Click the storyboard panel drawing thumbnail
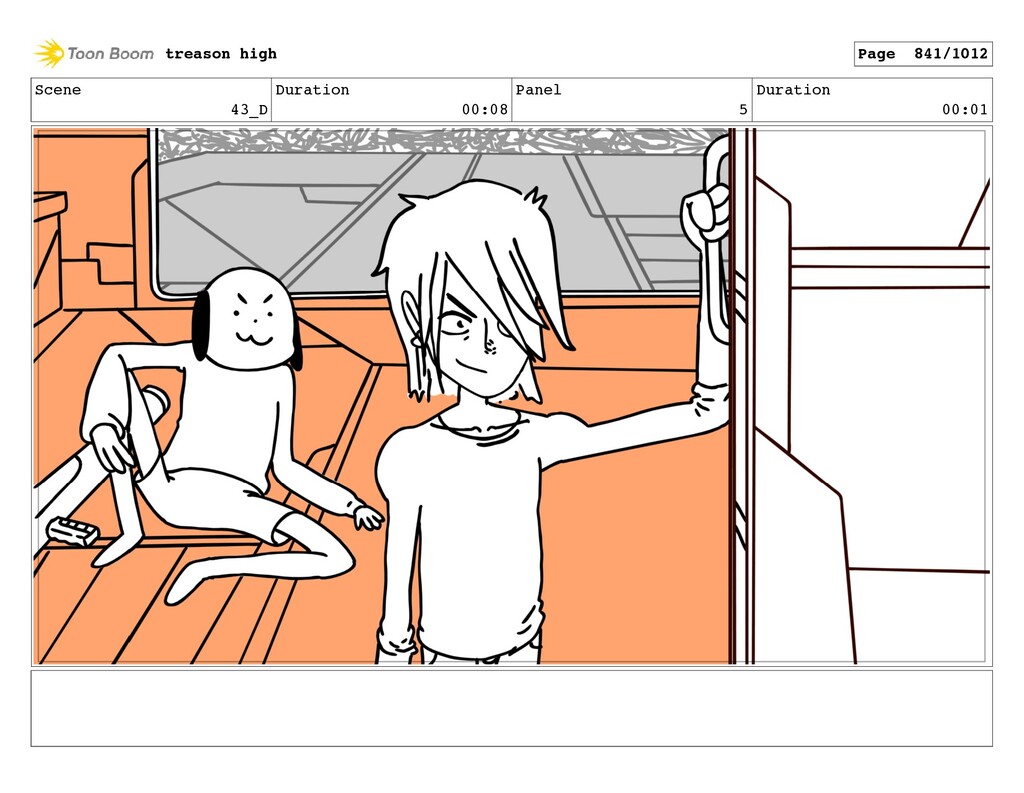The image size is (1024, 793). tap(511, 396)
